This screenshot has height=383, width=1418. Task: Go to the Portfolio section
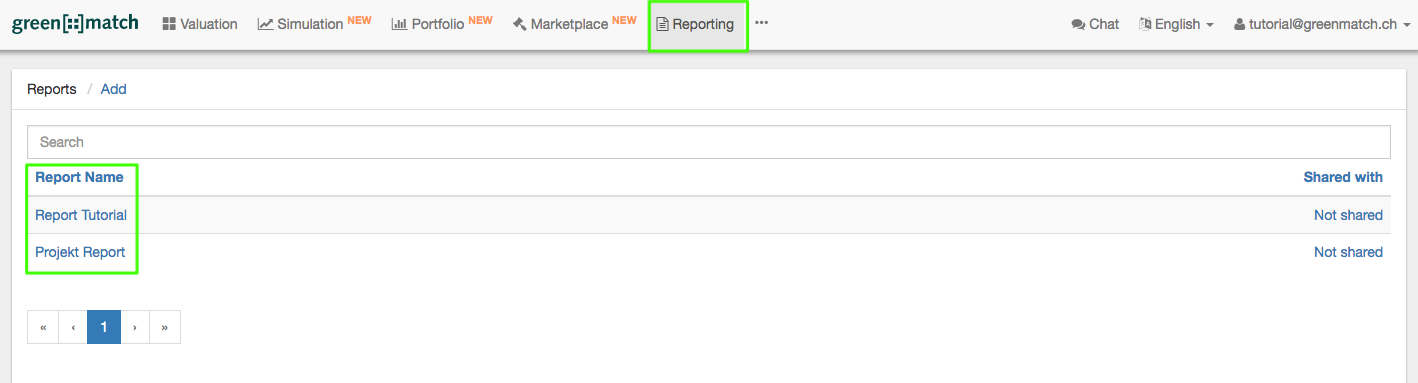441,24
